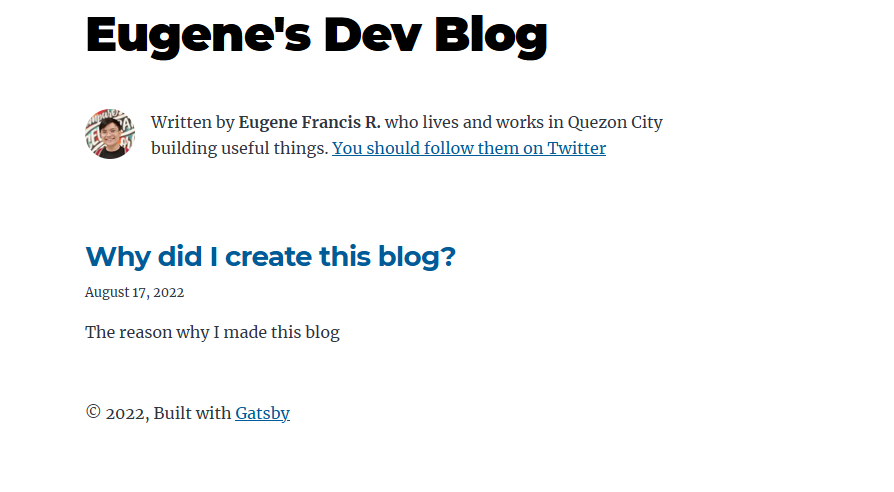Click the © 2022 copyright symbol text
Image resolution: width=894 pixels, height=492 pixels.
(117, 413)
